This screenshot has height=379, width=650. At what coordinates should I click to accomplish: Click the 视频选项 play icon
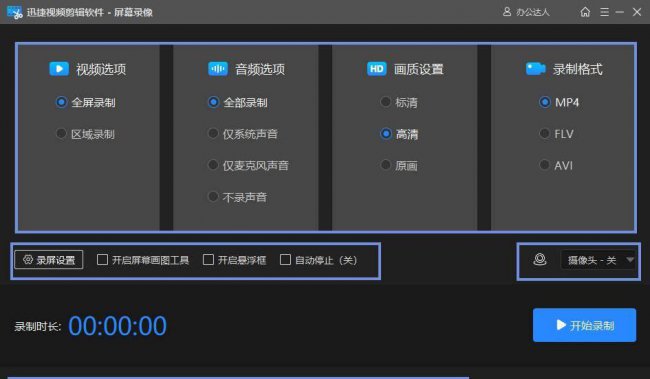59,68
